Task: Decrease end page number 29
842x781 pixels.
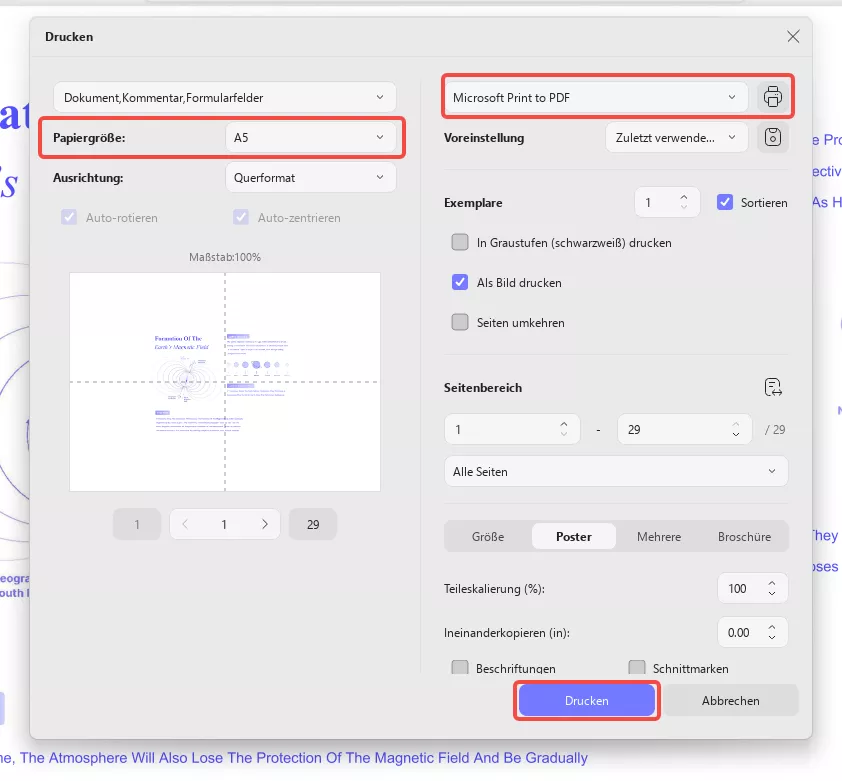Action: (x=735, y=434)
